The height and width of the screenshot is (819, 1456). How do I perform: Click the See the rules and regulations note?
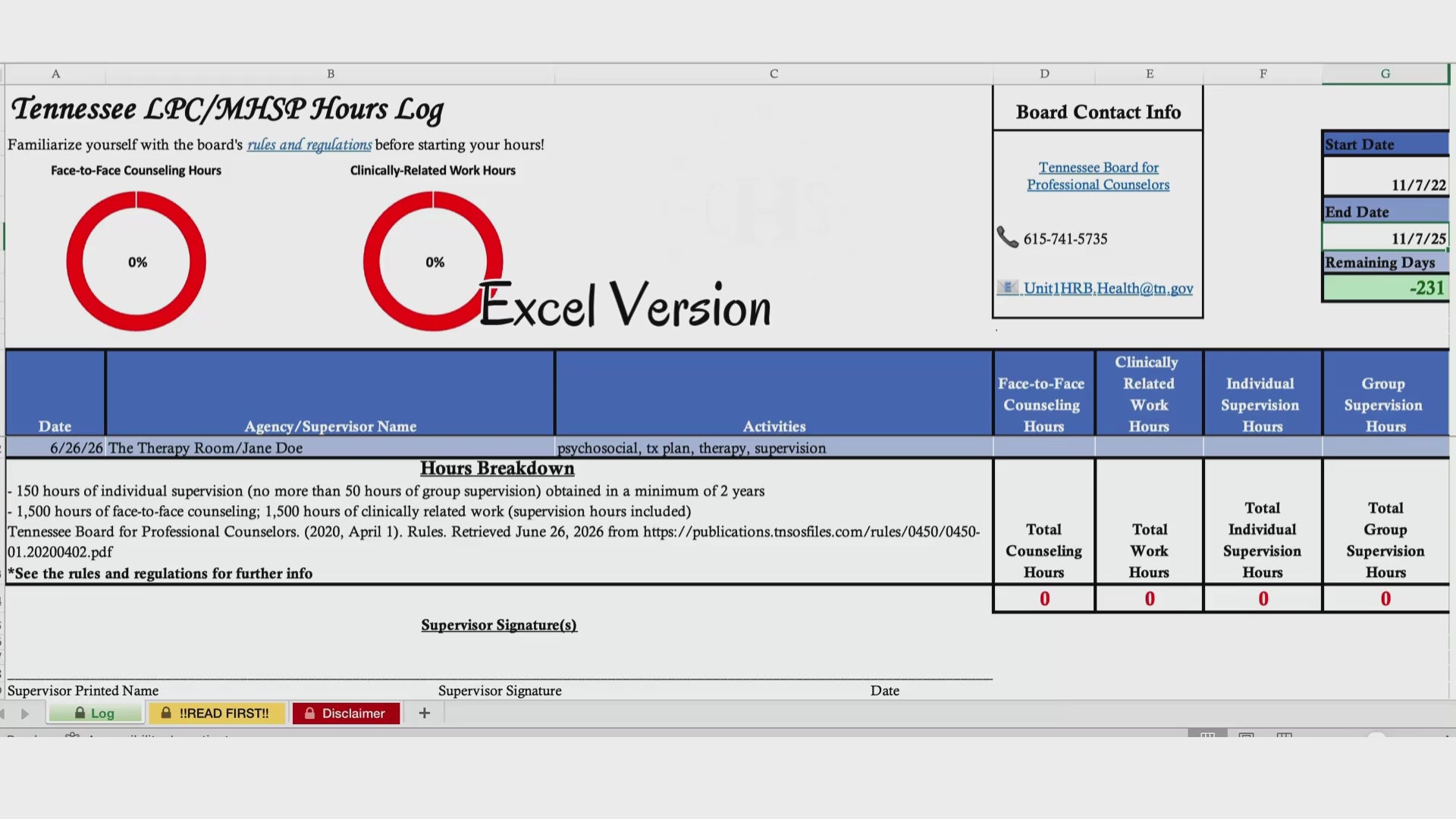[160, 573]
